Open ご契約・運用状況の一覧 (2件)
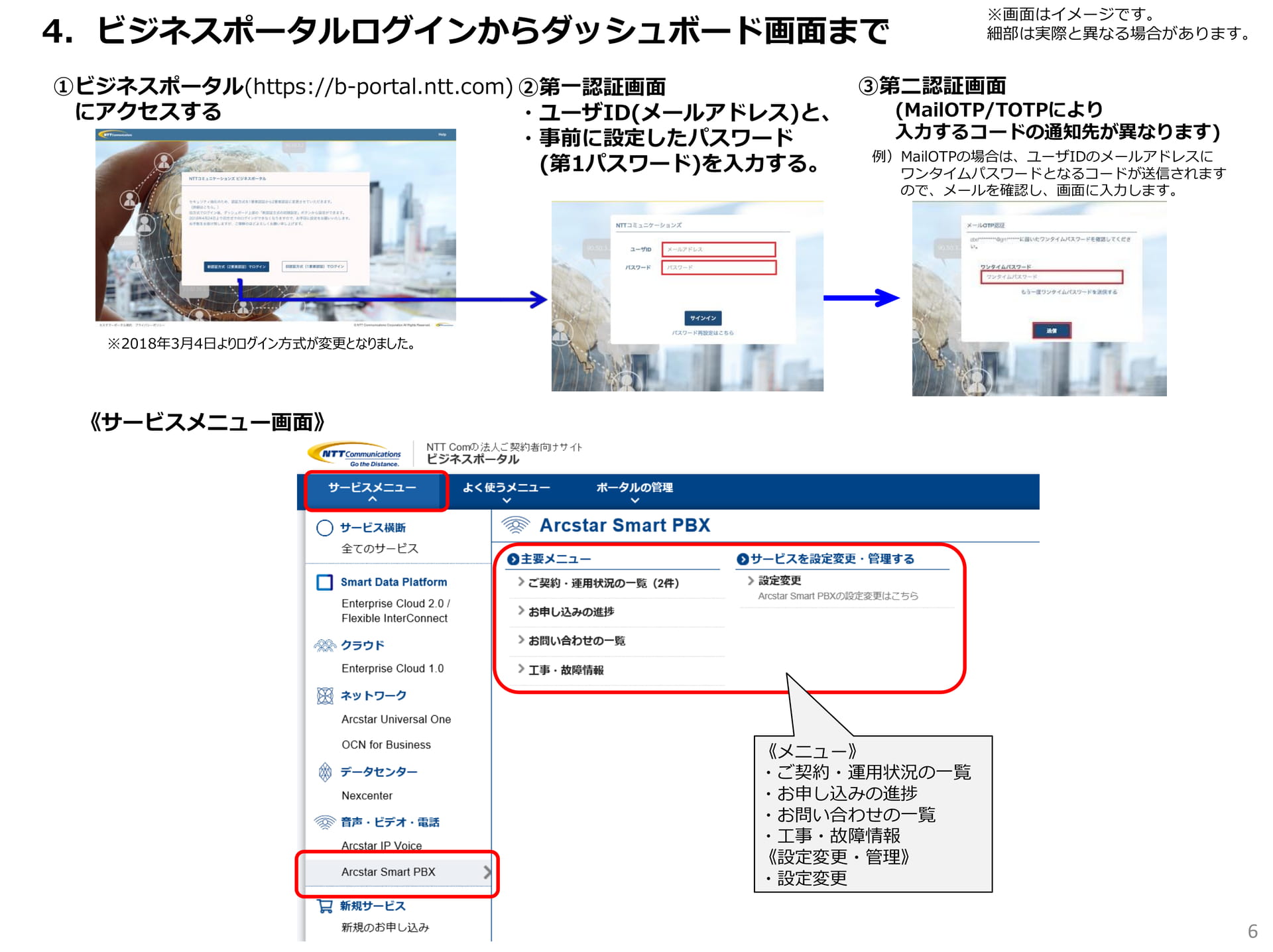1273x952 pixels. [603, 583]
